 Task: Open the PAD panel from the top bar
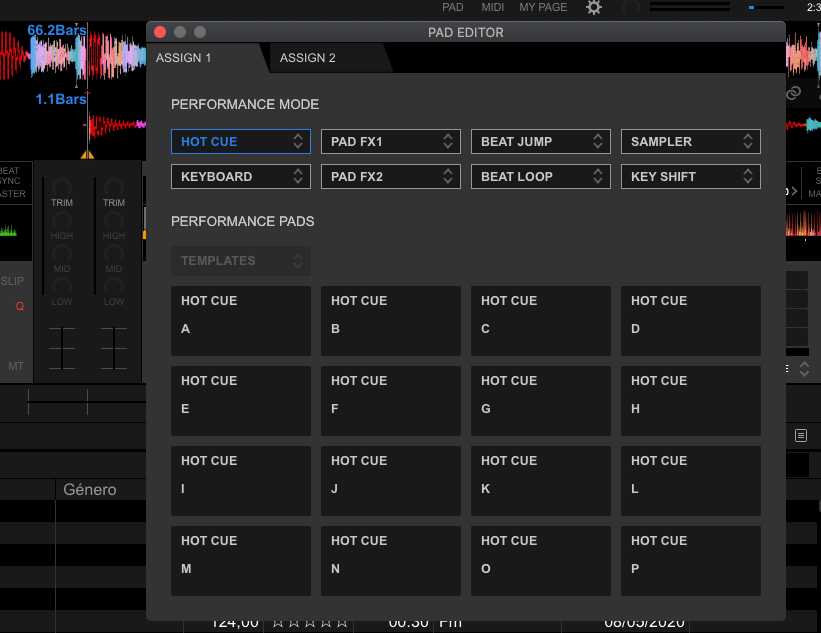452,7
